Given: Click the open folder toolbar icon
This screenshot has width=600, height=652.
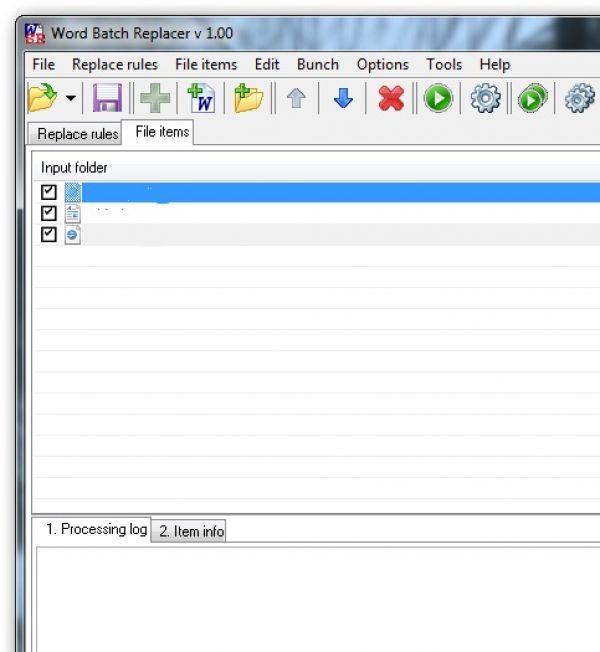Looking at the screenshot, I should point(42,98).
